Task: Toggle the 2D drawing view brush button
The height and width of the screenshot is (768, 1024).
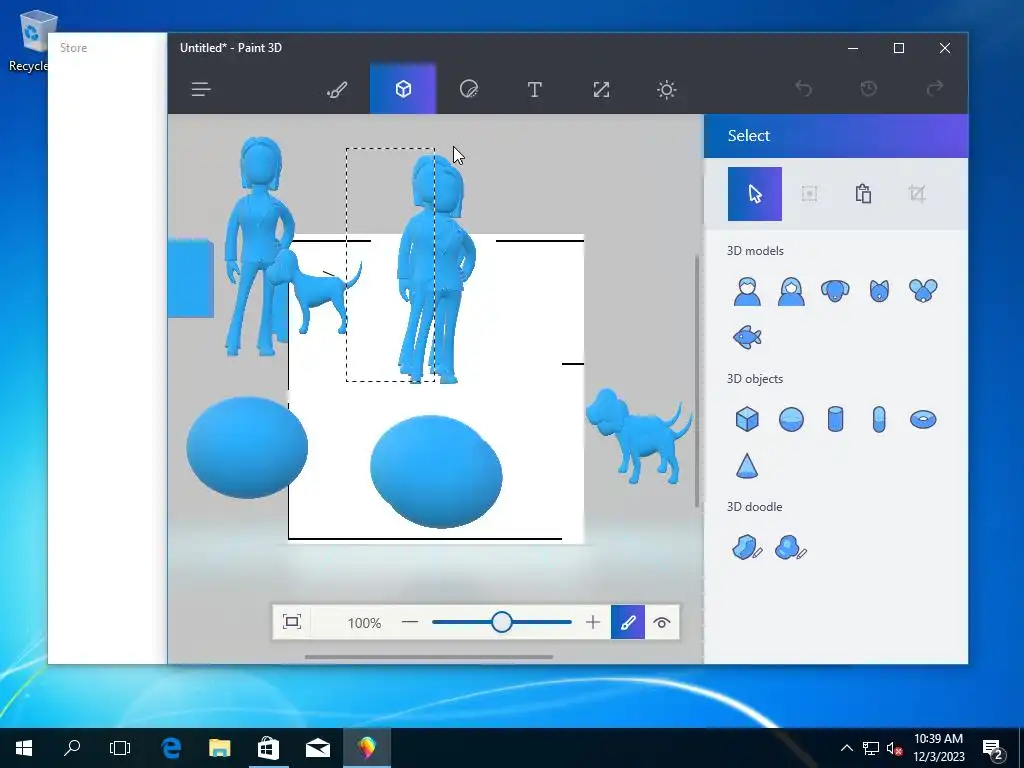Action: pos(628,622)
